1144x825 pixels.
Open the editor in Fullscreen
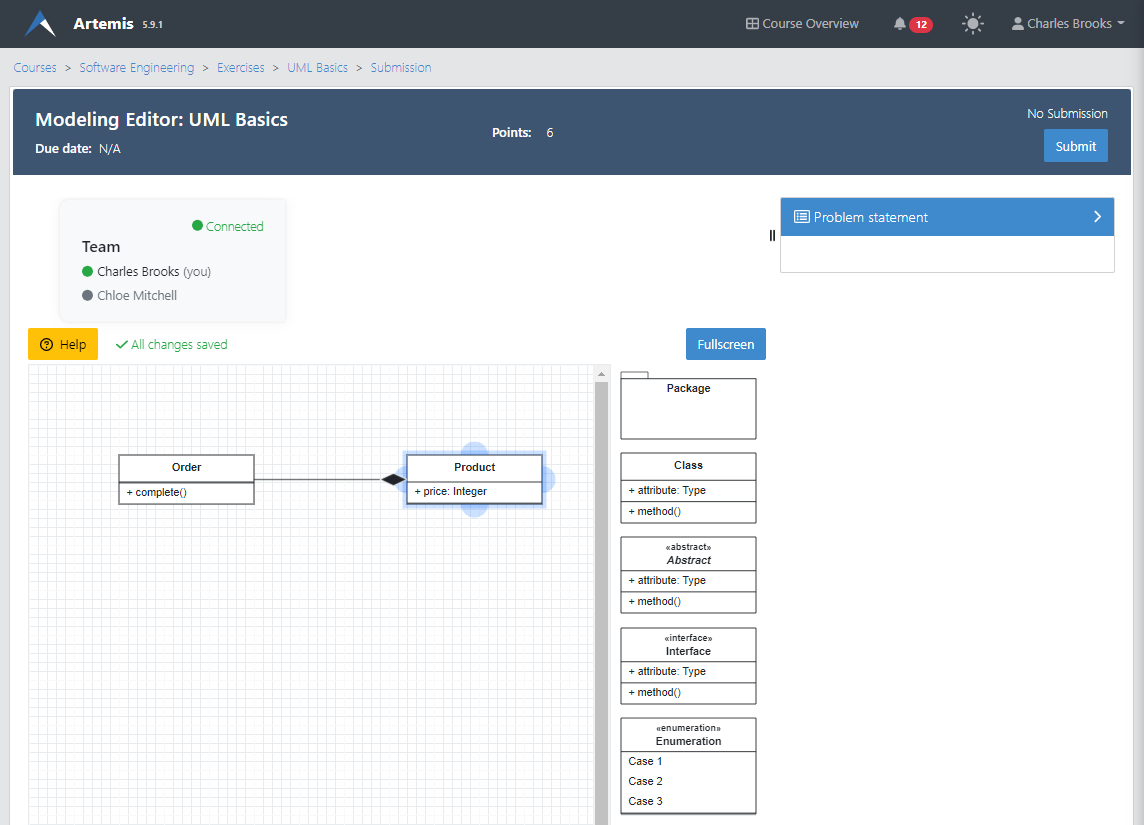point(725,344)
